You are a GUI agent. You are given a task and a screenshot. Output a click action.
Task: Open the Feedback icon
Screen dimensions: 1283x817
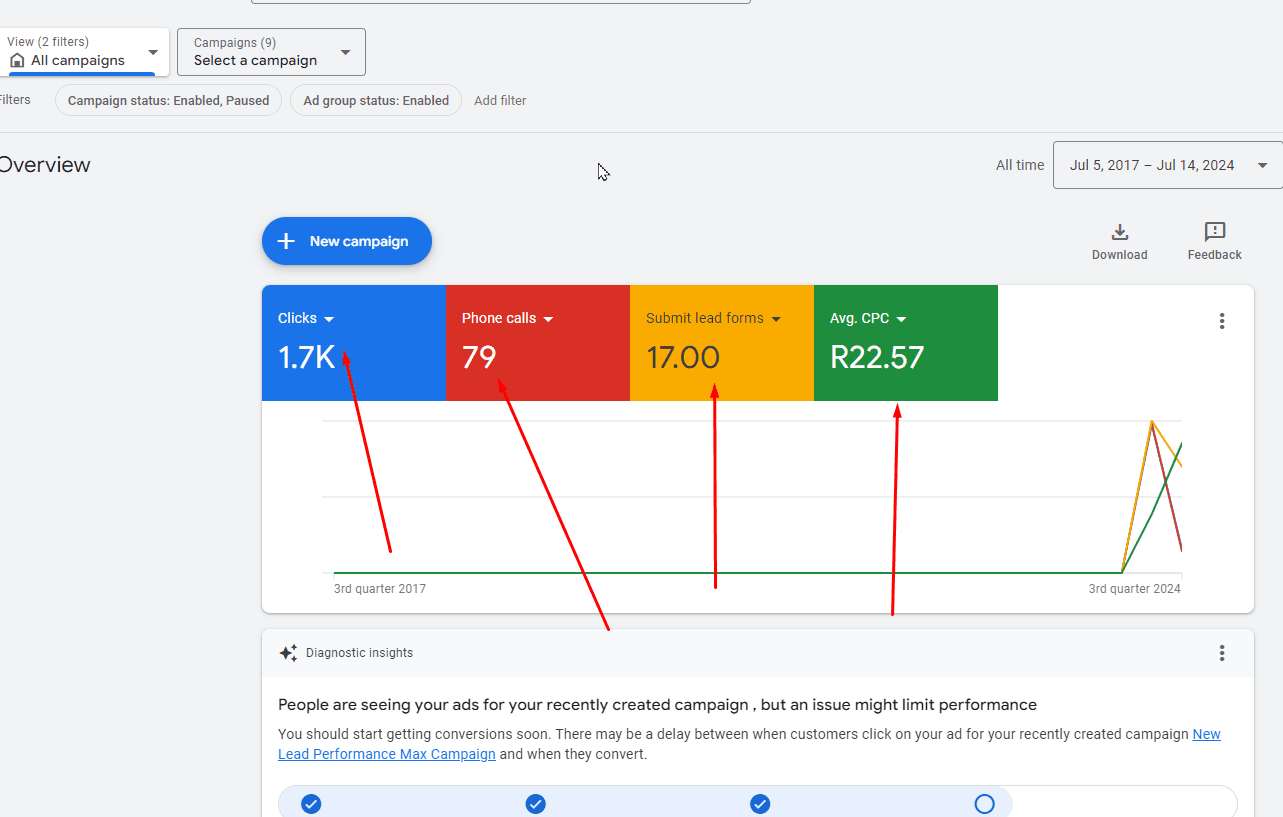[1214, 232]
